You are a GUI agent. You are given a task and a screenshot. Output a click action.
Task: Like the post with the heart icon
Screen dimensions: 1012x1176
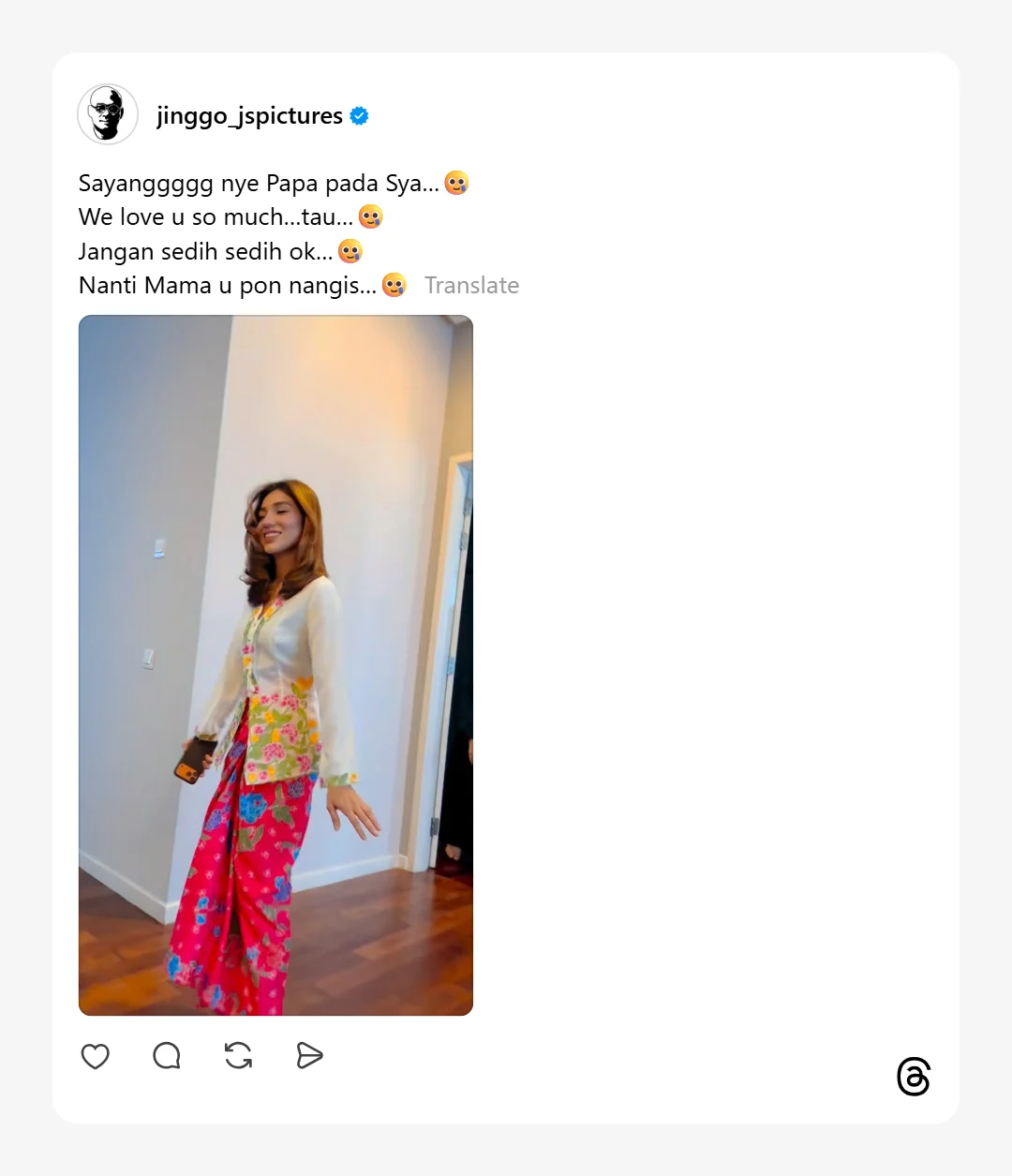coord(96,1056)
